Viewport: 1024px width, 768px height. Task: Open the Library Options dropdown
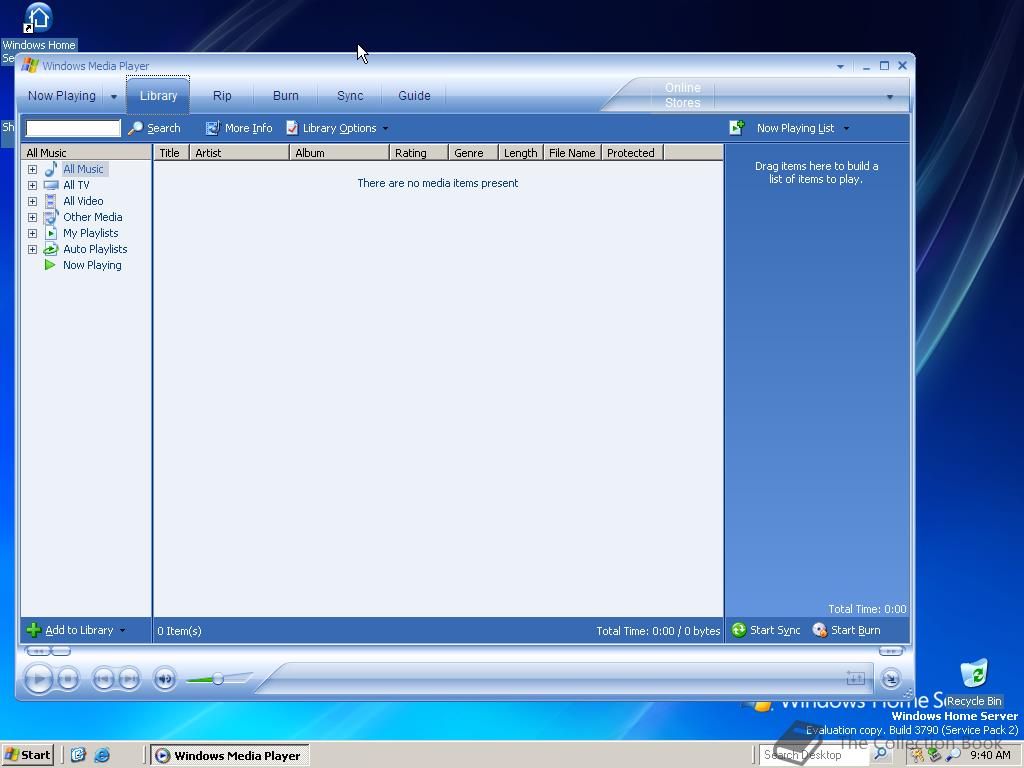[337, 128]
